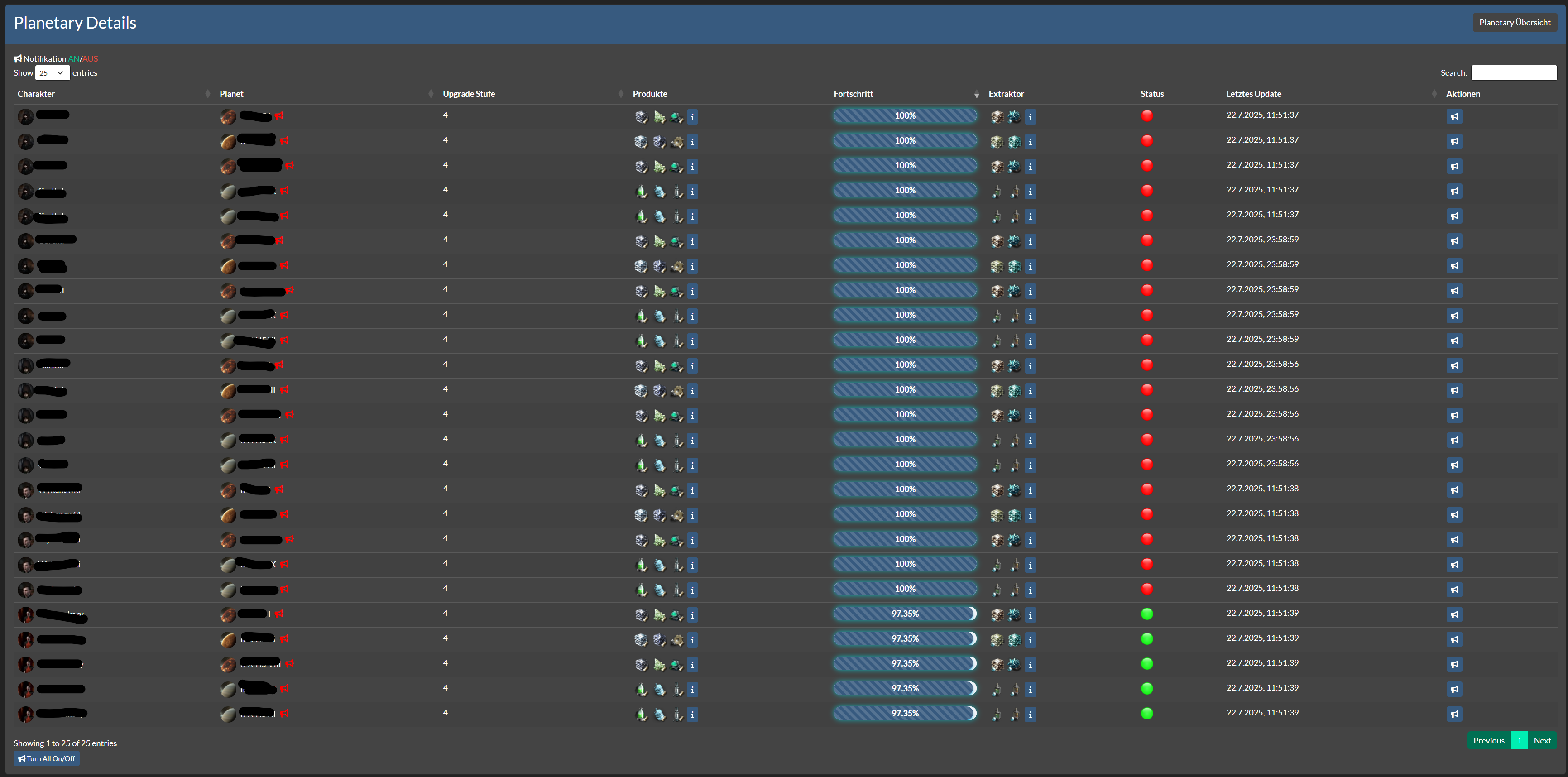This screenshot has width=1568, height=777.
Task: Sort by the Charakter column header
Action: [x=37, y=94]
